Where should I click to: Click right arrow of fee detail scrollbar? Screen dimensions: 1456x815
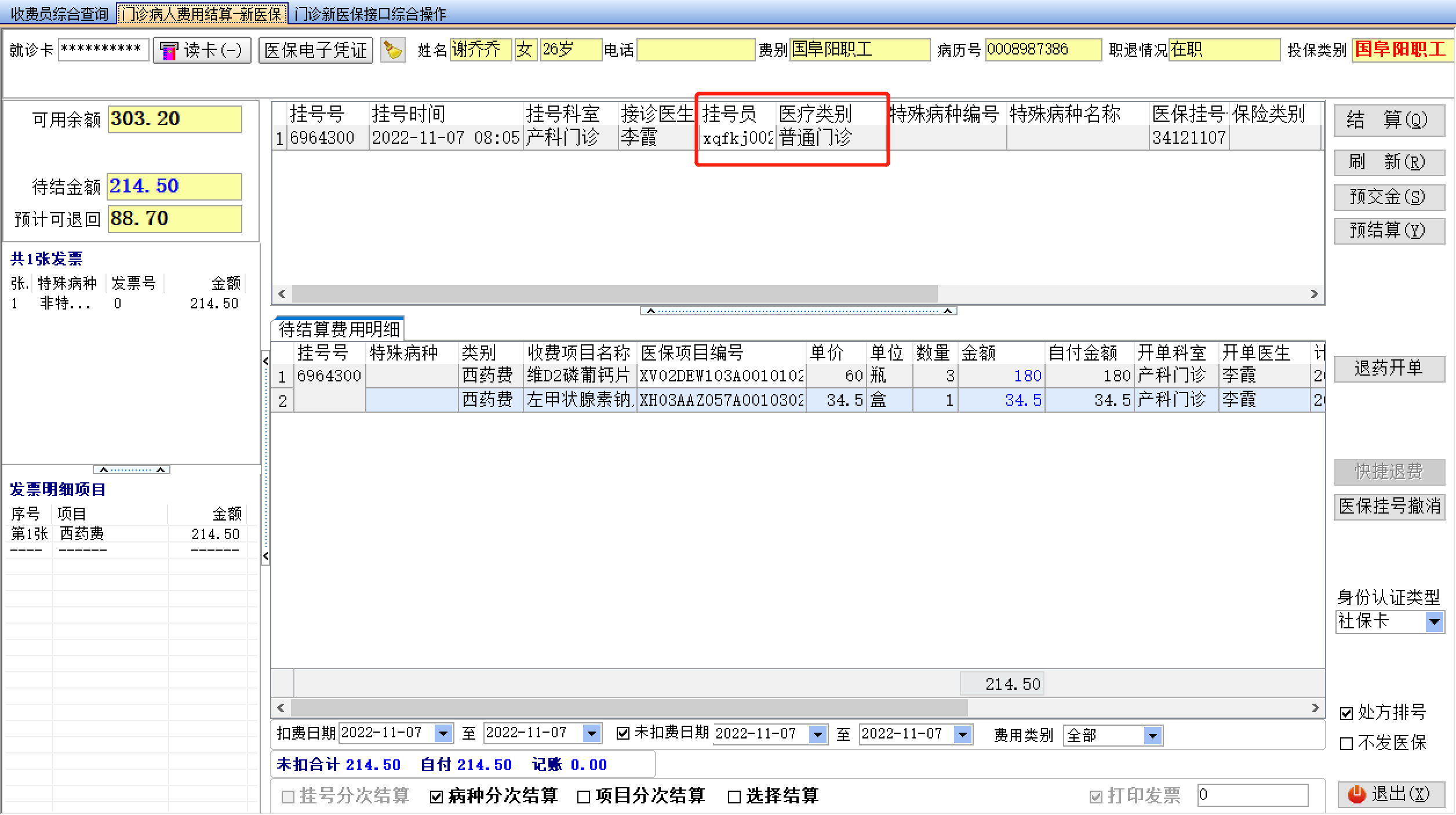pos(1315,708)
